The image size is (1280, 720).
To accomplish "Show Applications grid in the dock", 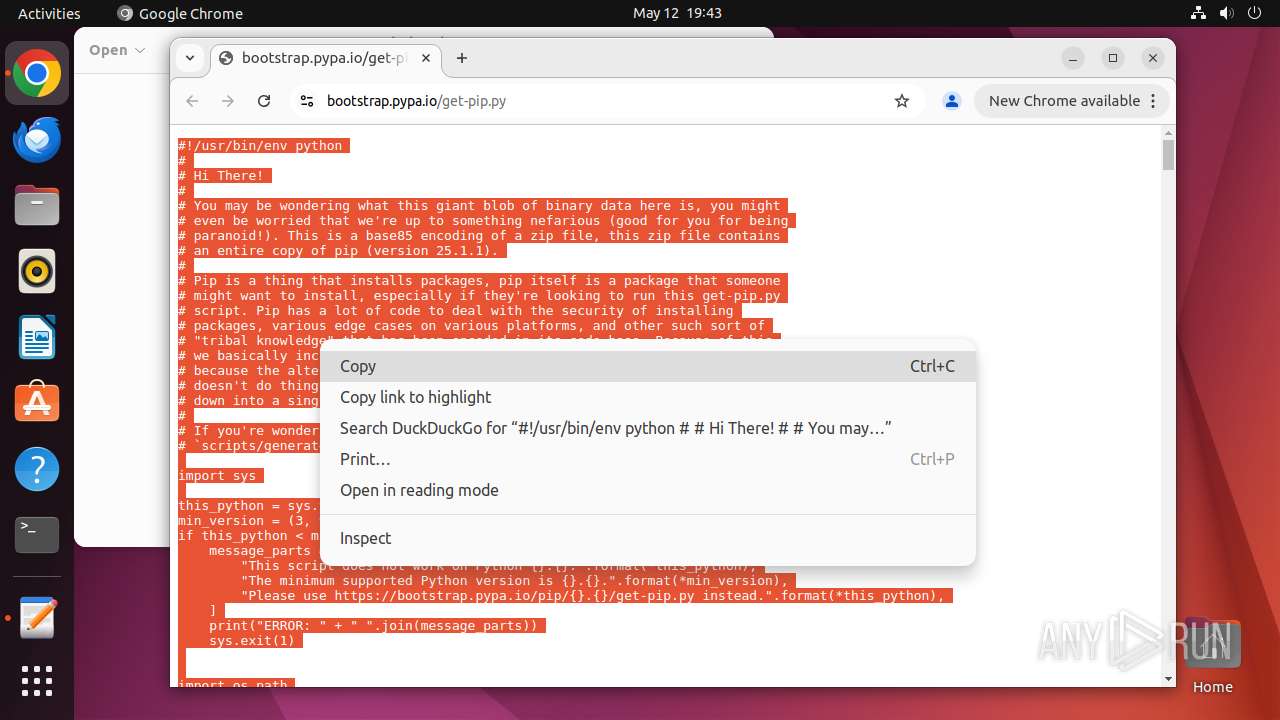I will tap(37, 681).
